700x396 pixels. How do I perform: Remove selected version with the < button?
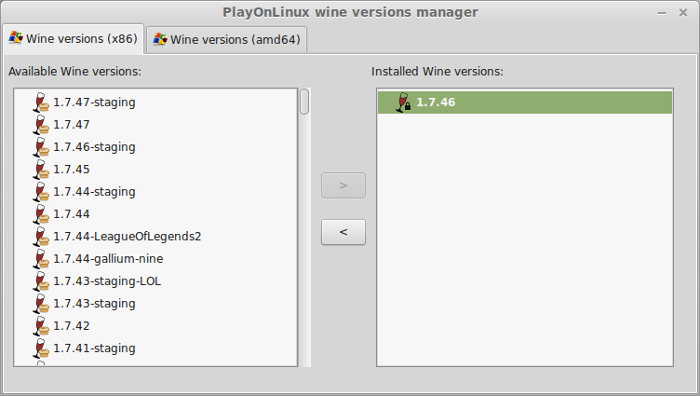click(343, 232)
